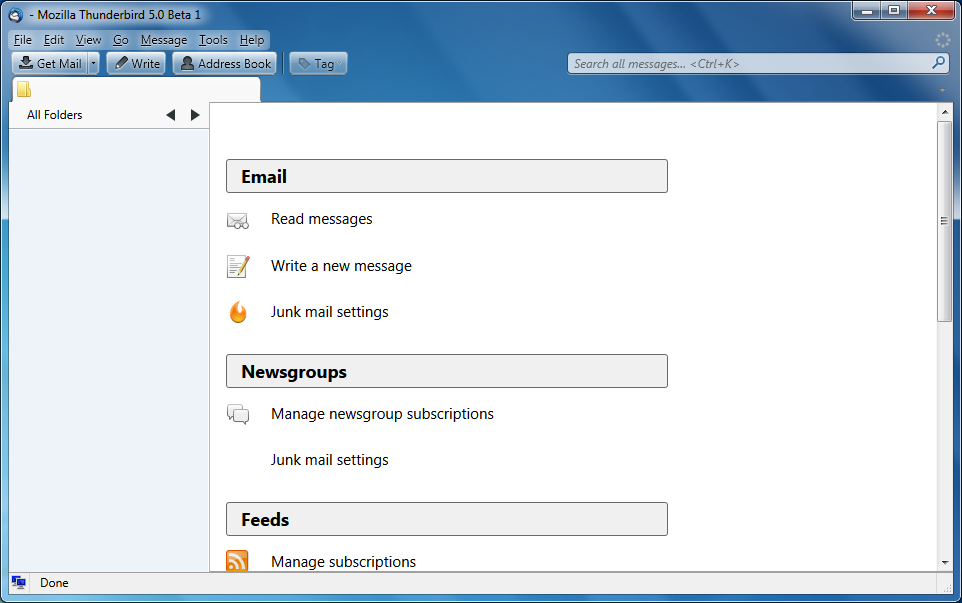This screenshot has height=603, width=962.
Task: Open the Address Book
Action: coord(225,63)
